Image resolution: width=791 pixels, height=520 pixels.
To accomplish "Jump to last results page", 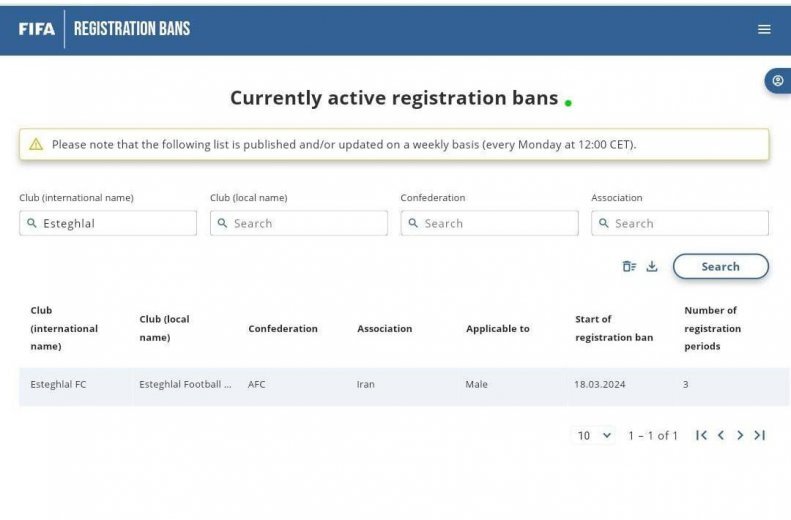I will point(760,435).
